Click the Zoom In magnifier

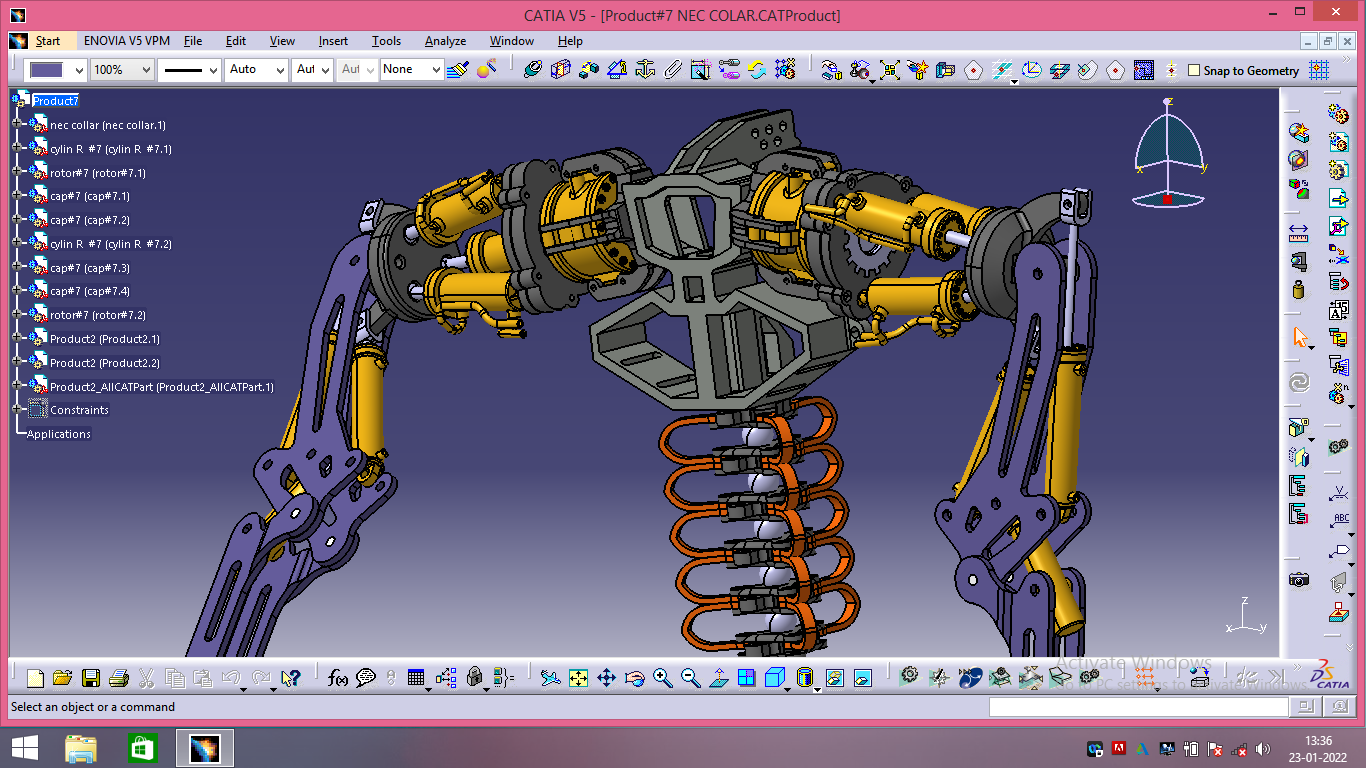[662, 678]
